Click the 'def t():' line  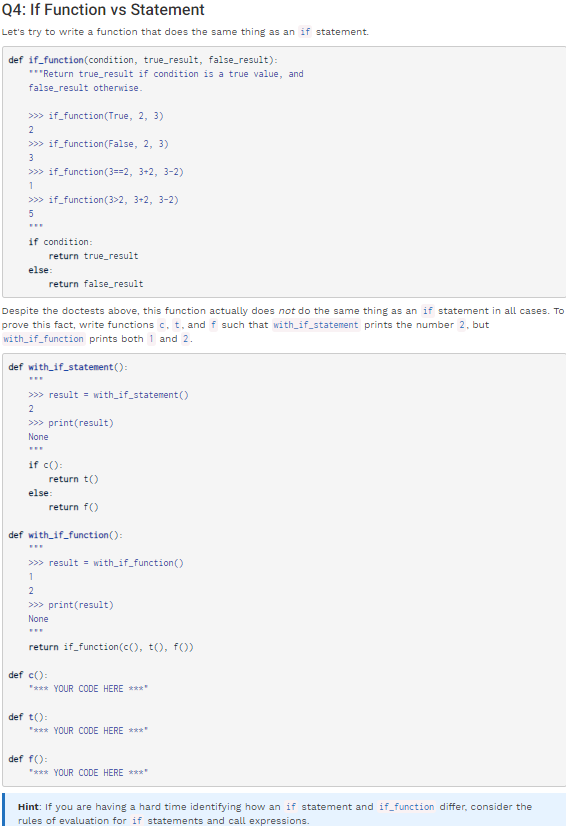coord(28,717)
